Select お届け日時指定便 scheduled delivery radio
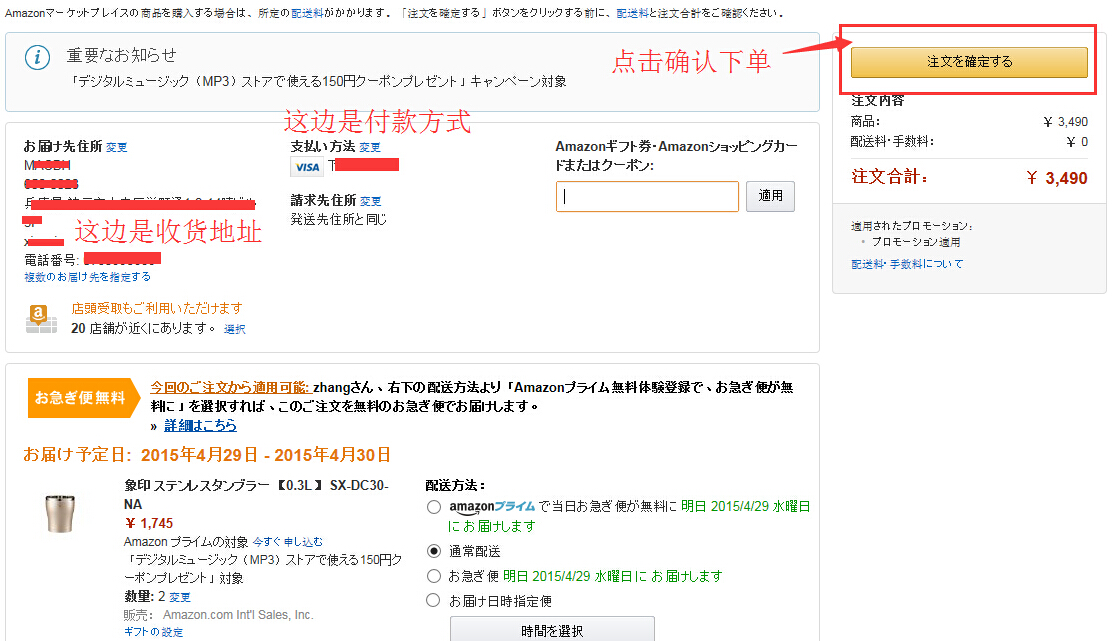The width and height of the screenshot is (1114, 641). 433,600
